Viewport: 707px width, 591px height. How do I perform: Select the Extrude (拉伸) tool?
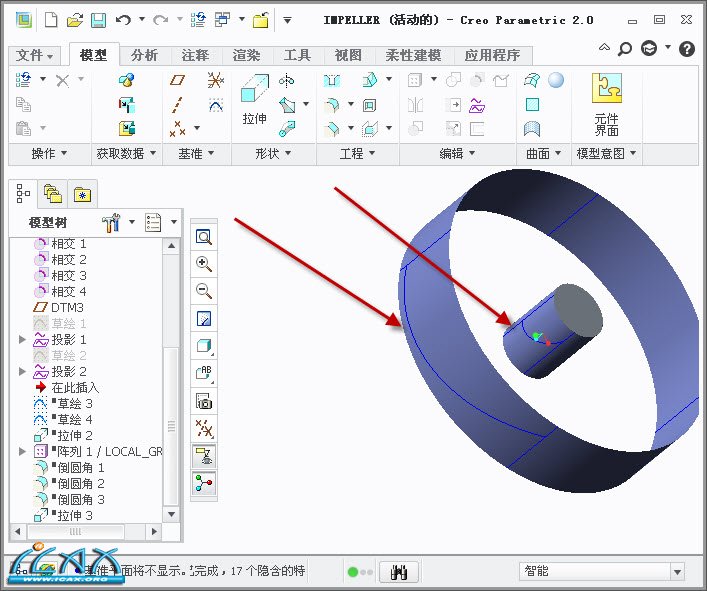click(x=255, y=99)
